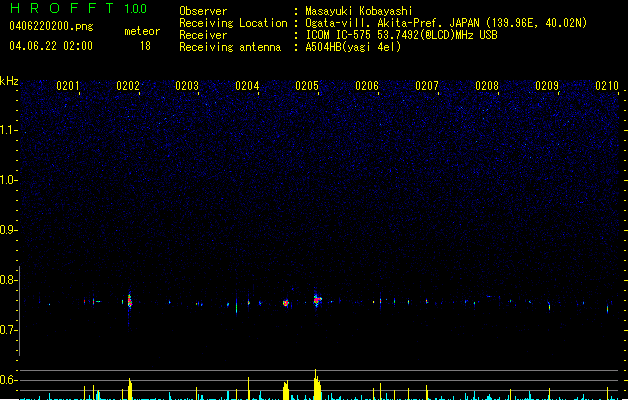
Task: Click the red echo blob between 0204 and 0205
Action: click(286, 303)
